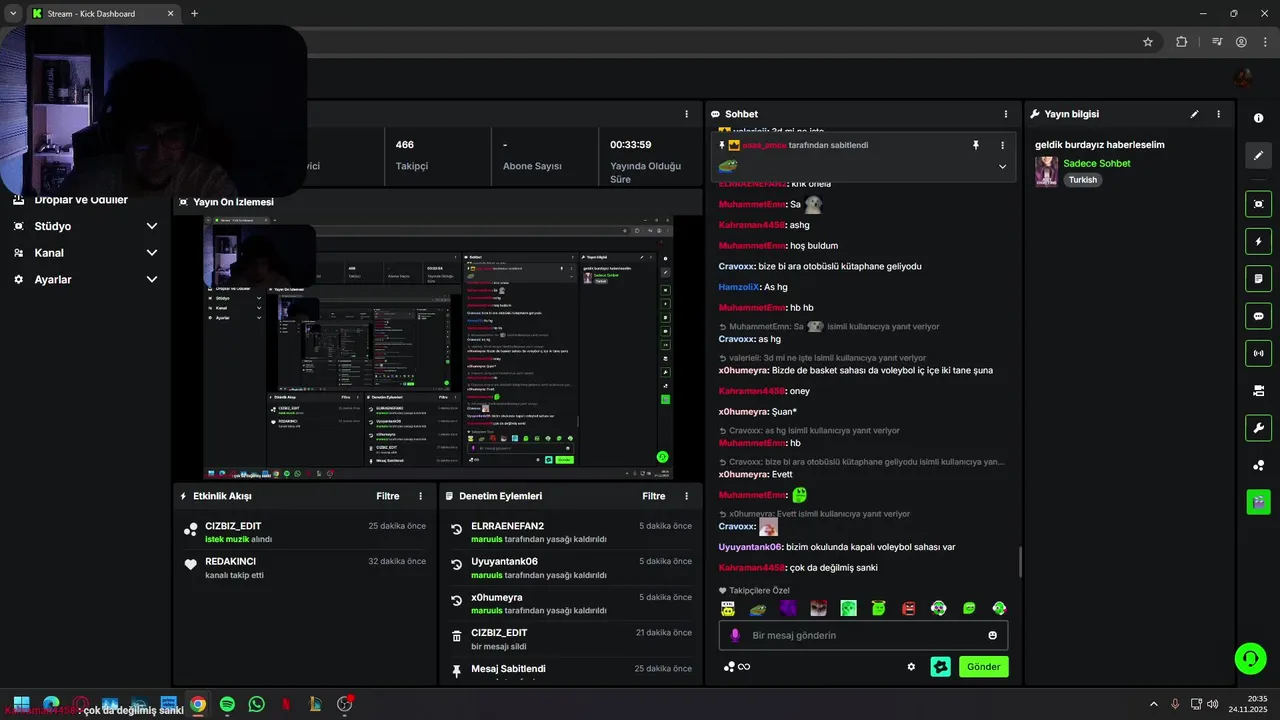Open OBS Studio from the taskbar
Viewport: 1280px width, 720px height.
coord(345,704)
